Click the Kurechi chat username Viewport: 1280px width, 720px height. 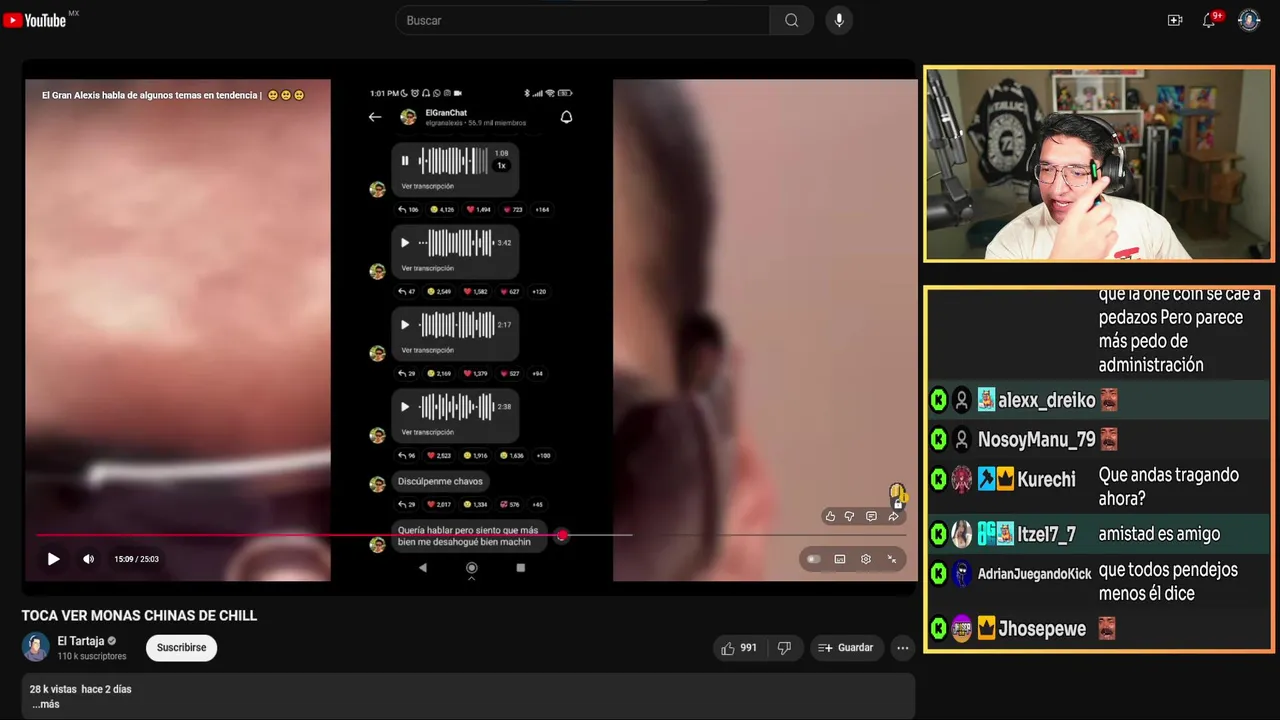click(1046, 479)
